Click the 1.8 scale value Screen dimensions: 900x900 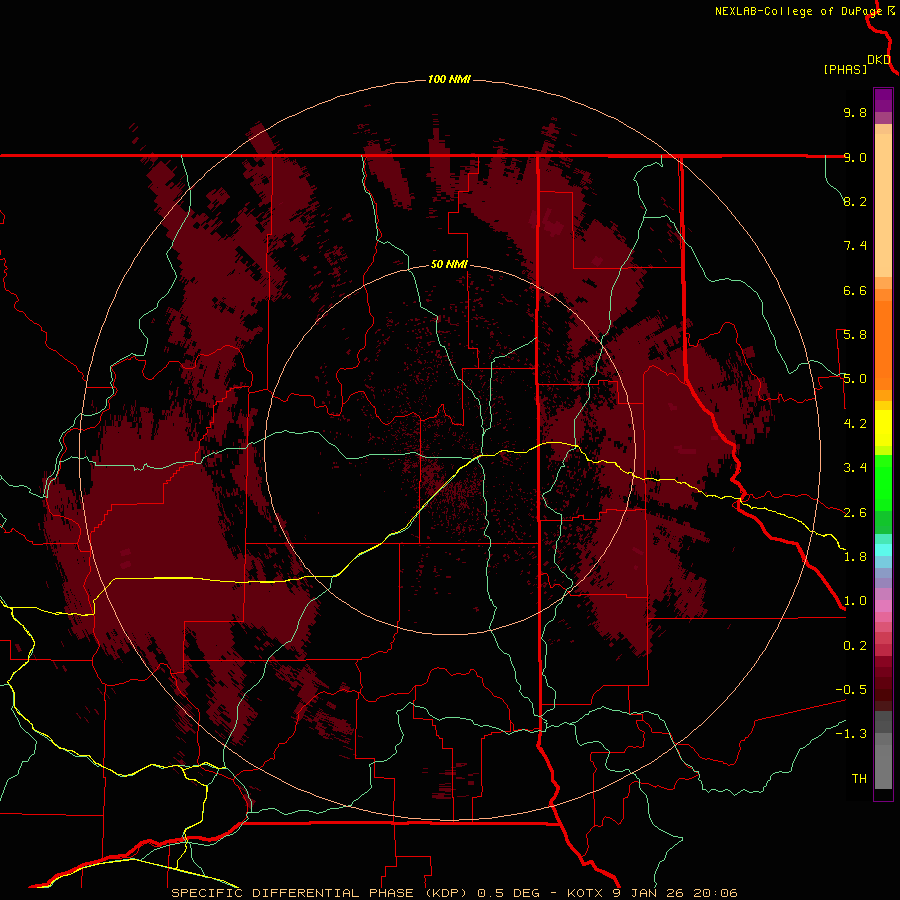click(855, 557)
